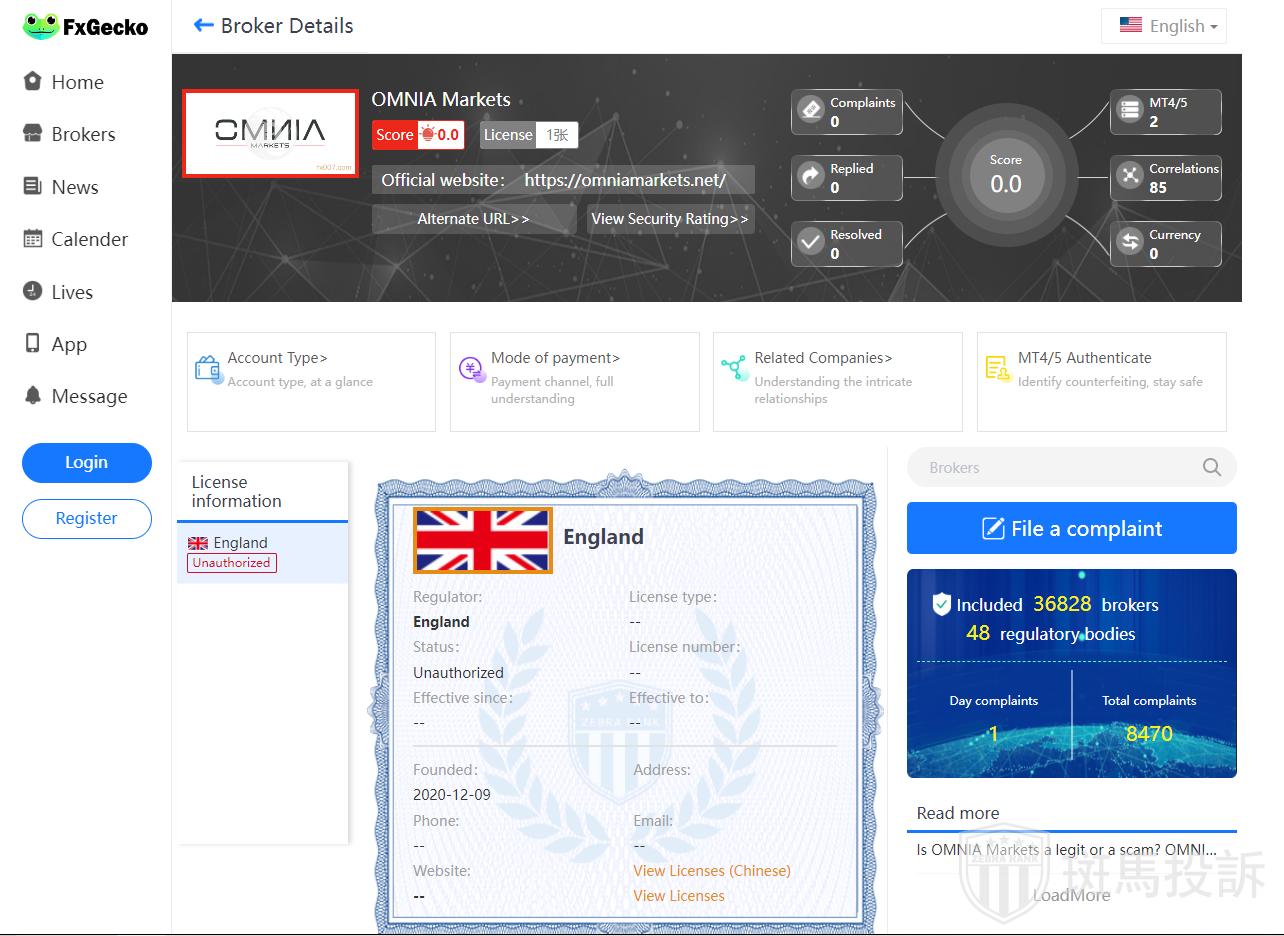This screenshot has height=936, width=1284.
Task: Click the MT4/5 server icon
Action: (x=1130, y=109)
